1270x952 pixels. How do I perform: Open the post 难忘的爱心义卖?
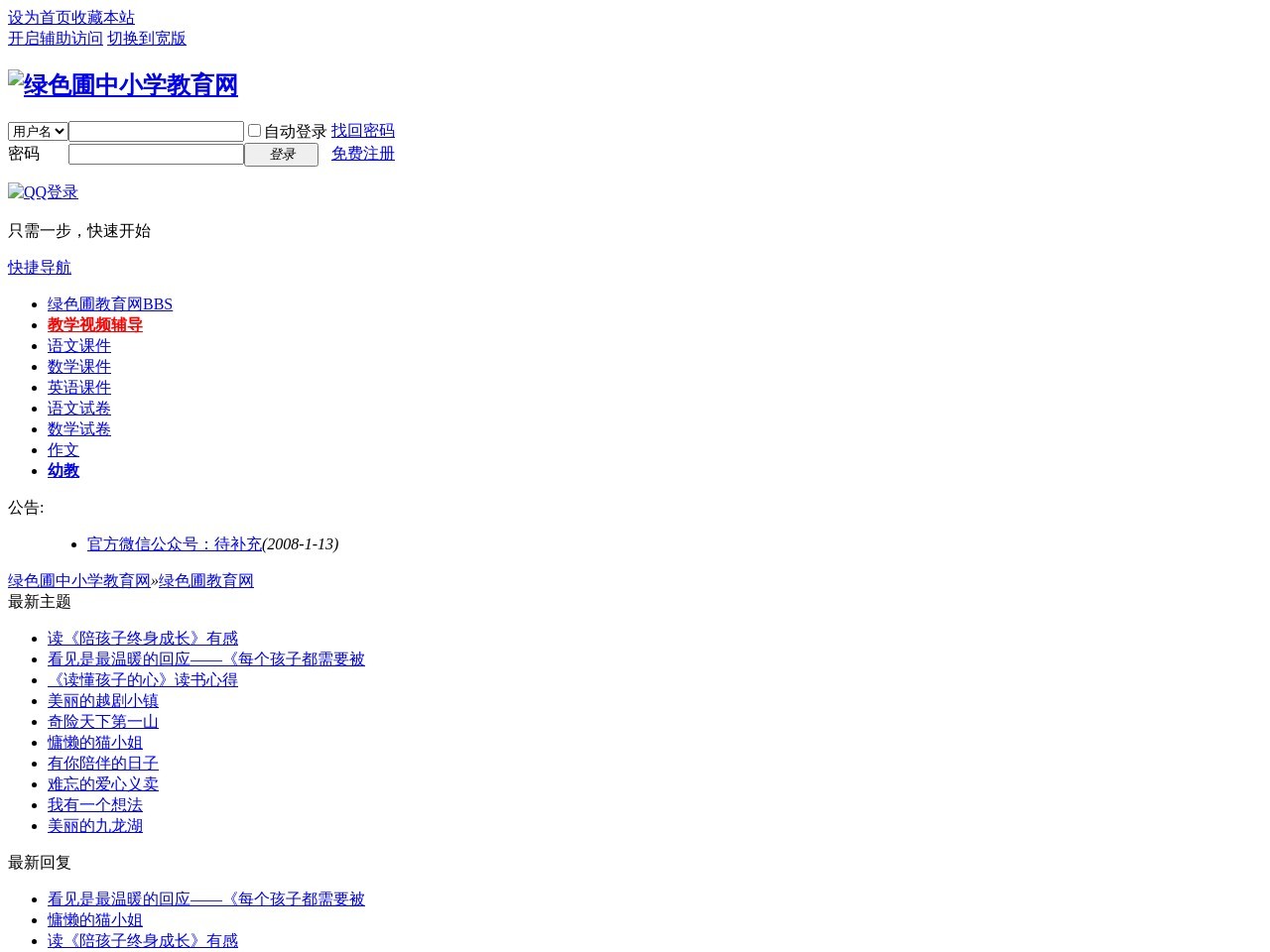(x=103, y=784)
